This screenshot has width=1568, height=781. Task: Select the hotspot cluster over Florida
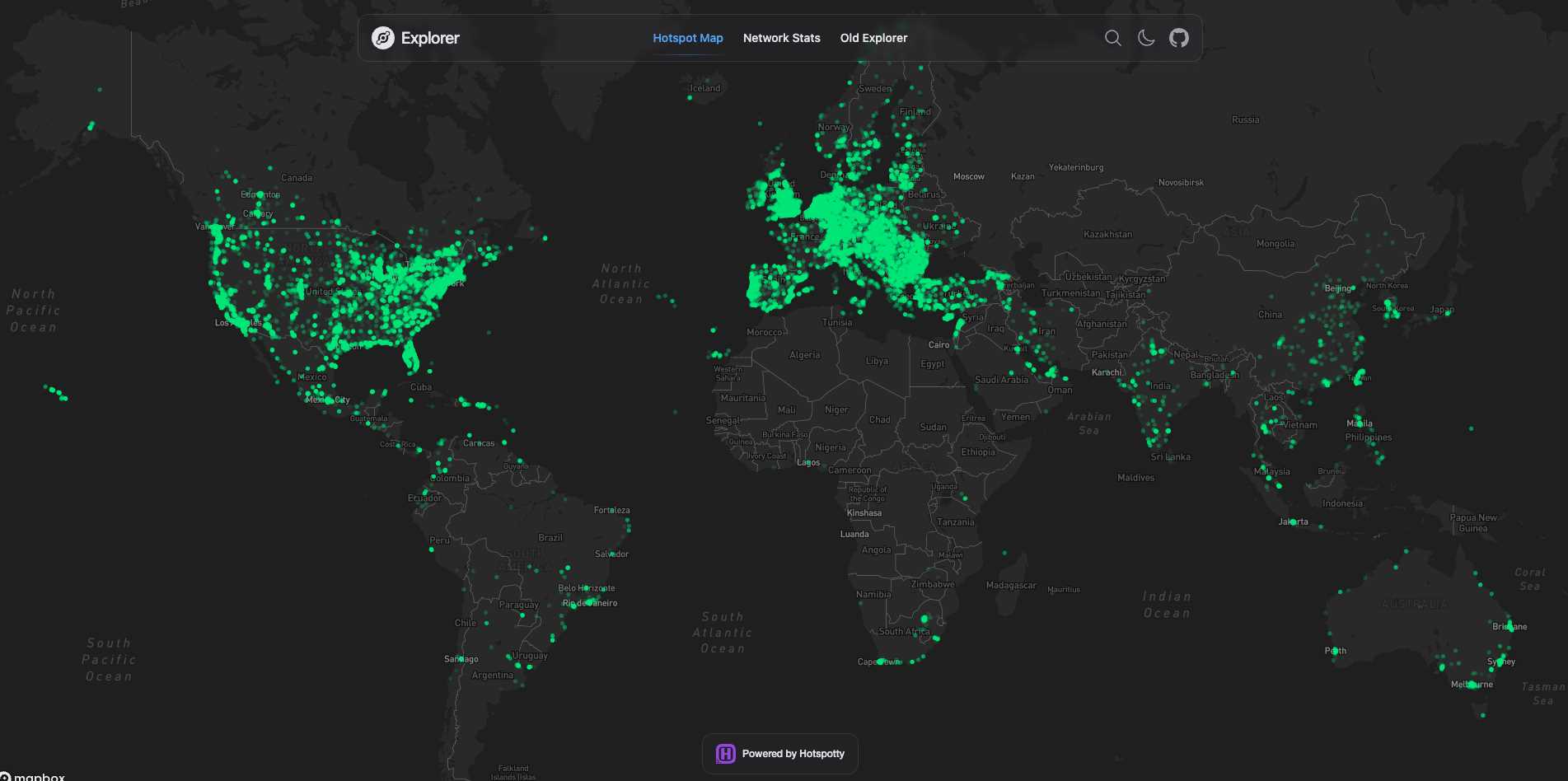click(x=410, y=358)
